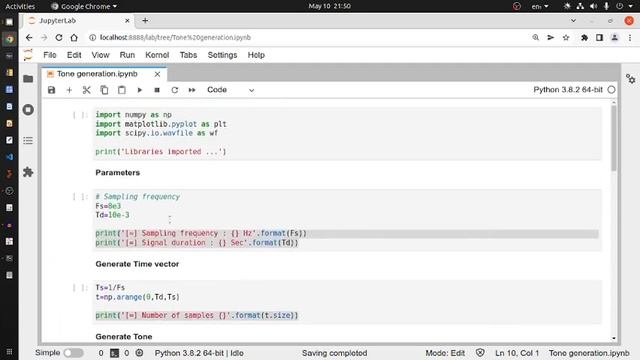Click the Generate Time vector heading
The height and width of the screenshot is (360, 640).
click(x=137, y=264)
